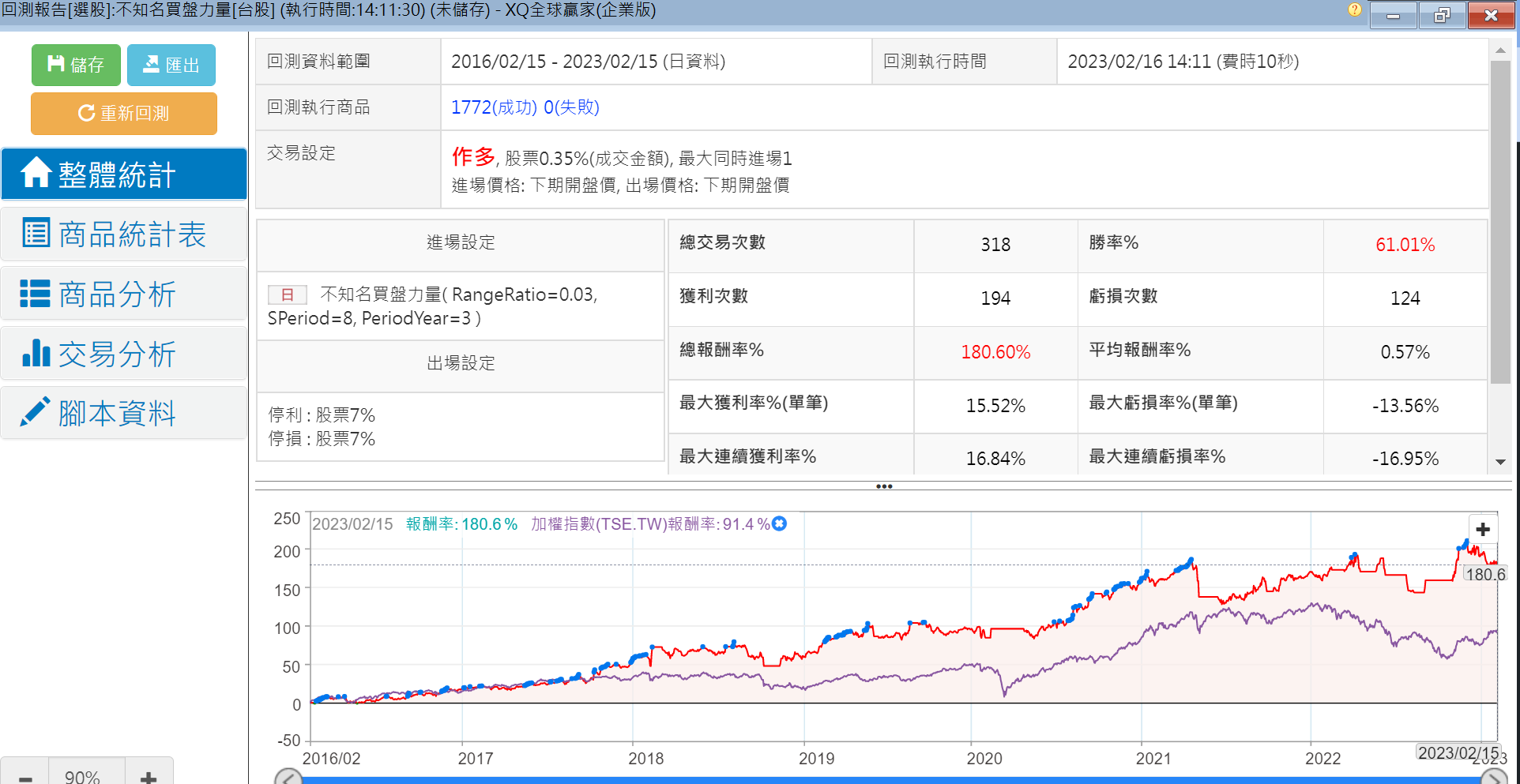Click the three-dot panel splitter handle
Image resolution: width=1520 pixels, height=784 pixels.
[884, 486]
